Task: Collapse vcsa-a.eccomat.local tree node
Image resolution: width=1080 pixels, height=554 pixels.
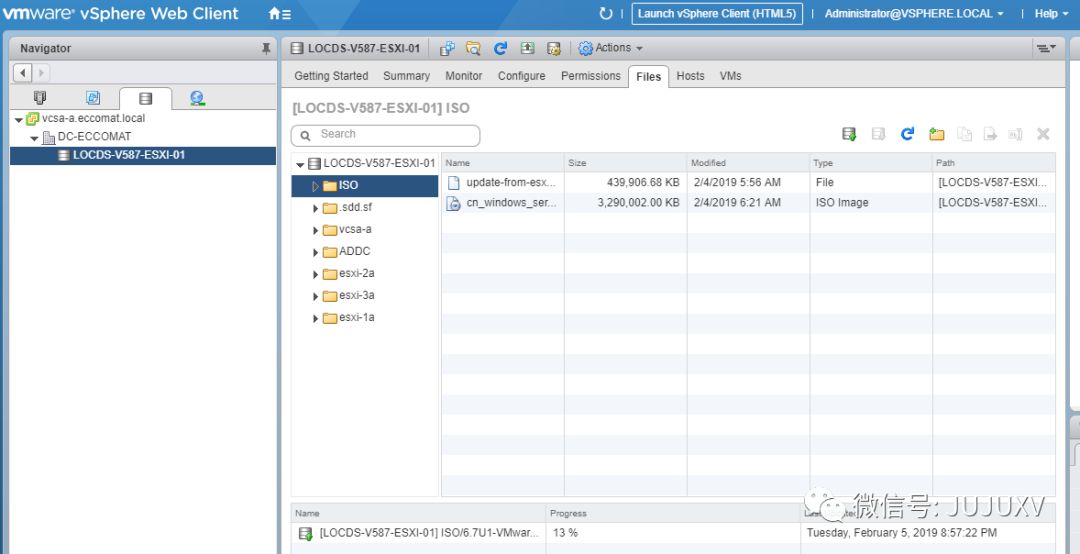Action: 18,119
